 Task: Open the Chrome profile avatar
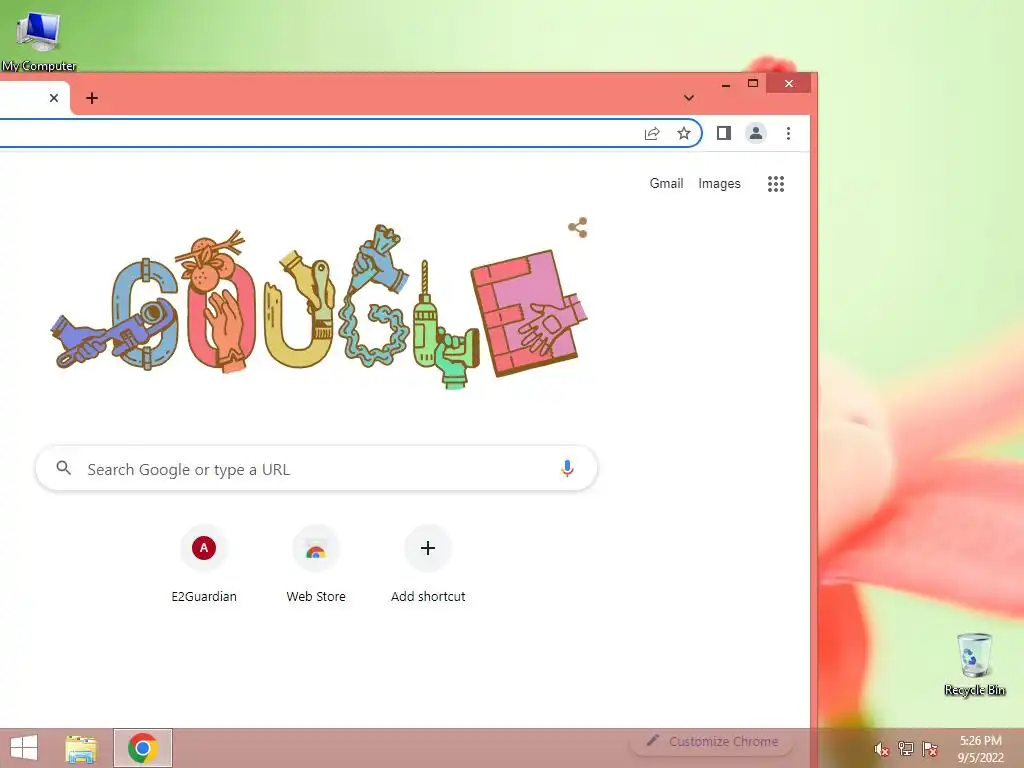click(756, 133)
